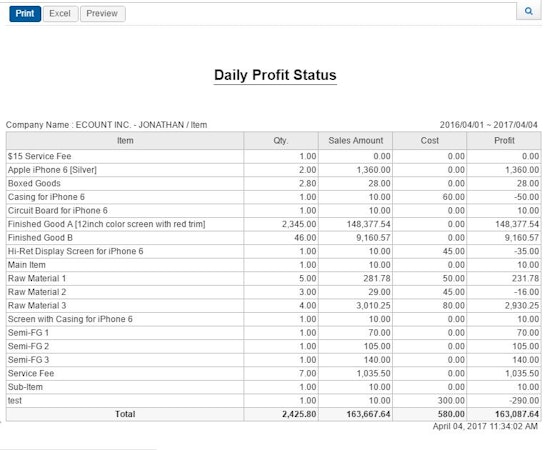Screen dimensions: 553x450
Task: Click sales amount 9,160.57 for Finished Good B
Action: click(x=373, y=238)
